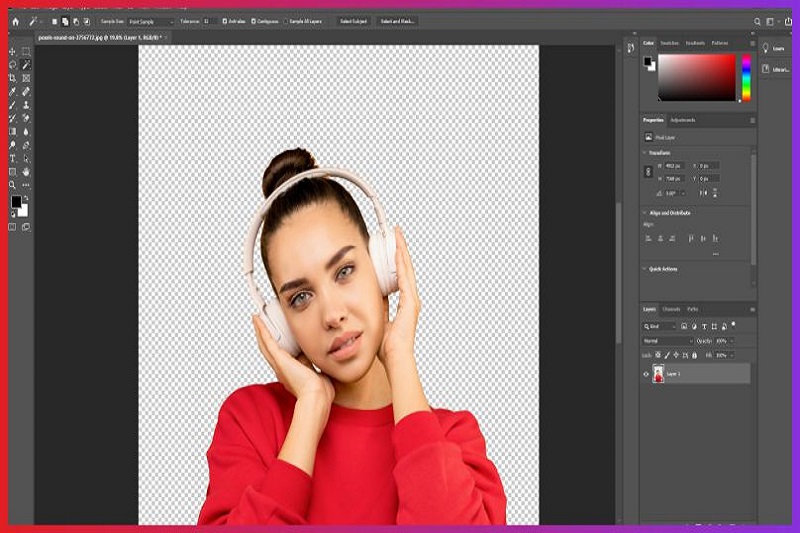Select the Brush tool
The height and width of the screenshot is (533, 800).
point(12,105)
